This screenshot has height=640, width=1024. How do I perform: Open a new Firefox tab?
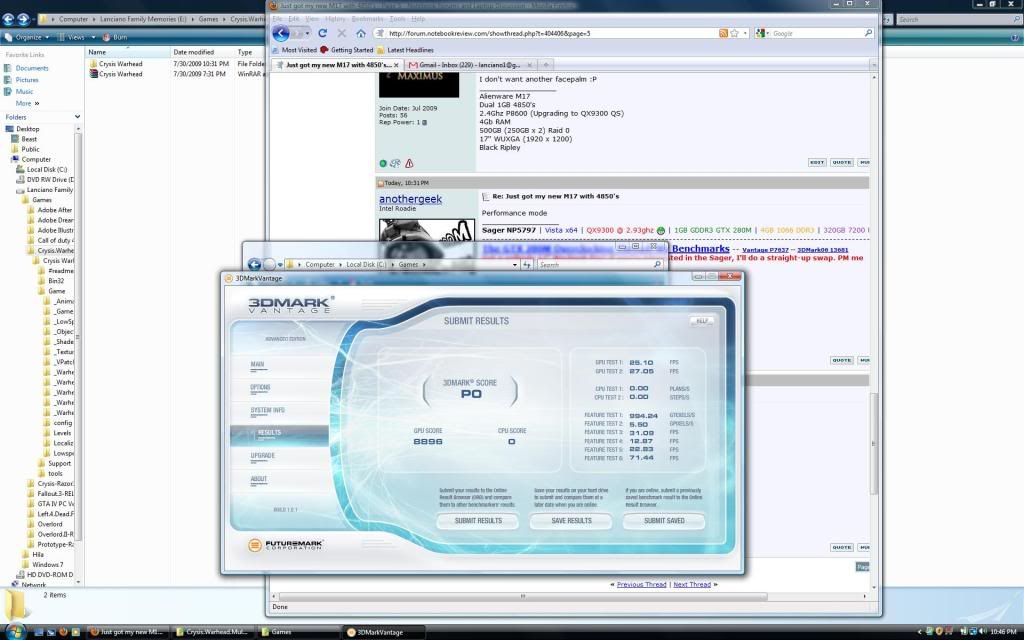[546, 65]
